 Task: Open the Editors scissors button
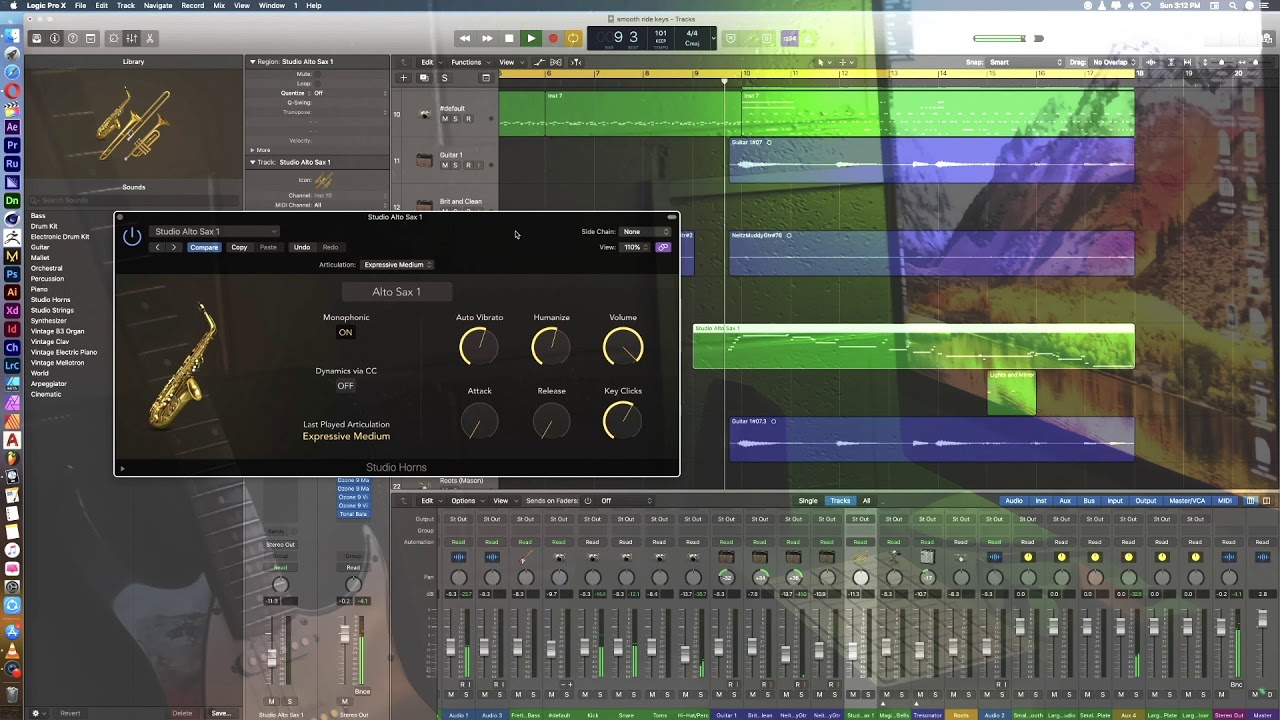tap(150, 39)
